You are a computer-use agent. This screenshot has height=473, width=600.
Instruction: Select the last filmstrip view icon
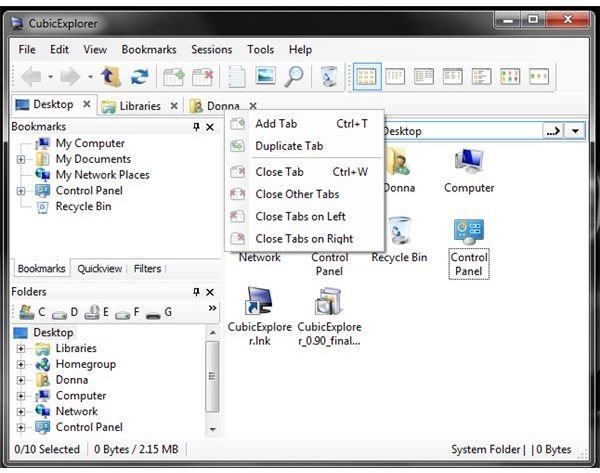(539, 76)
